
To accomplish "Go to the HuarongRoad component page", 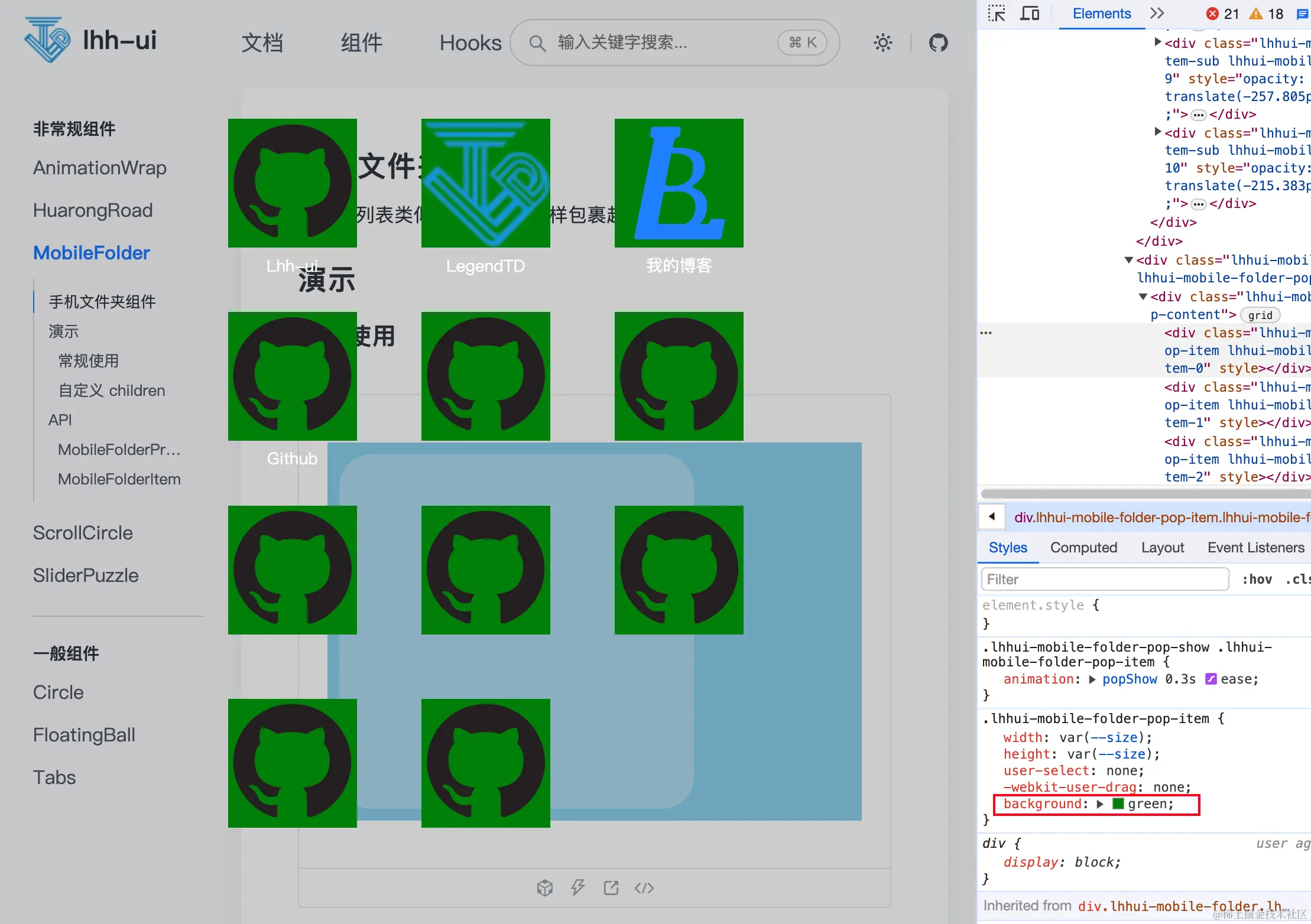I will tap(93, 210).
